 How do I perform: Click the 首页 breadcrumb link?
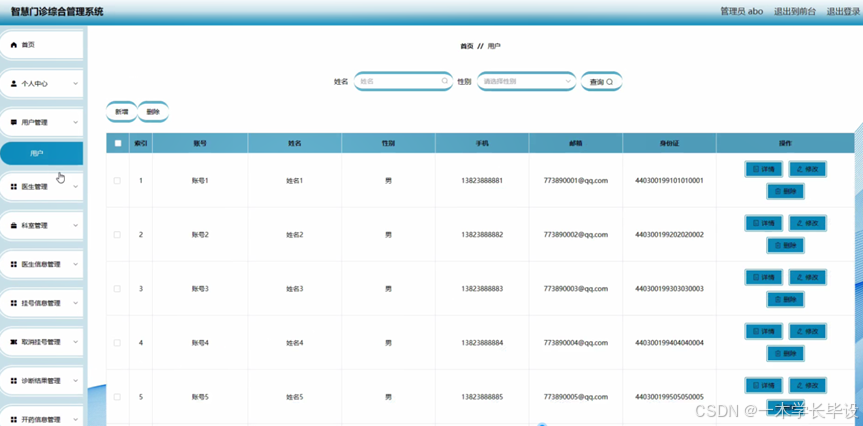[467, 46]
